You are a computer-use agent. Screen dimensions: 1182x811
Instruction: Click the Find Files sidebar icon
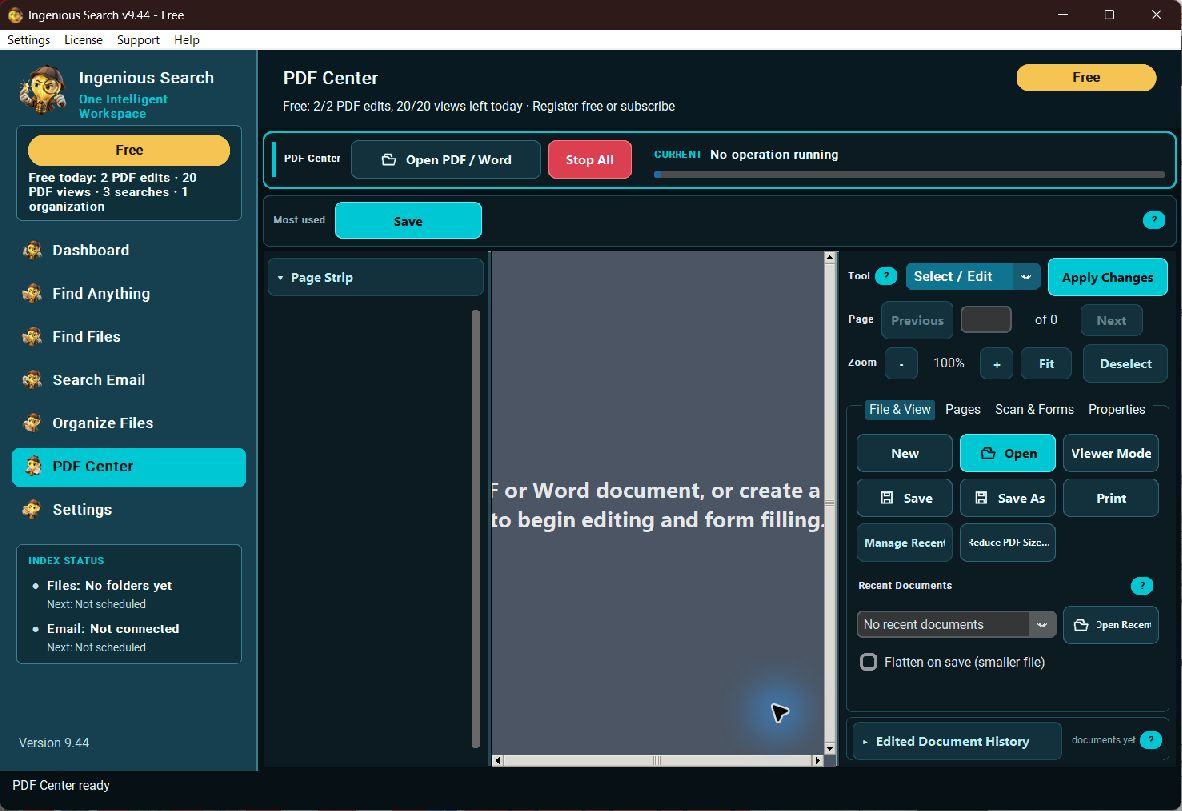(x=32, y=336)
